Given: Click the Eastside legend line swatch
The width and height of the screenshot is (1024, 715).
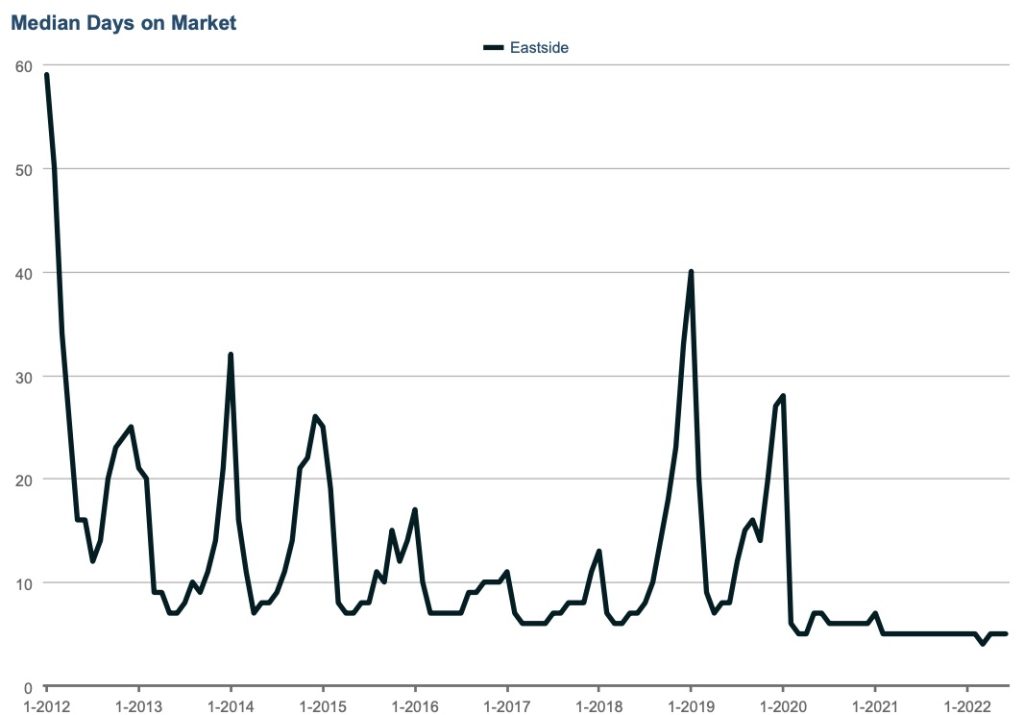Looking at the screenshot, I should click(x=494, y=47).
